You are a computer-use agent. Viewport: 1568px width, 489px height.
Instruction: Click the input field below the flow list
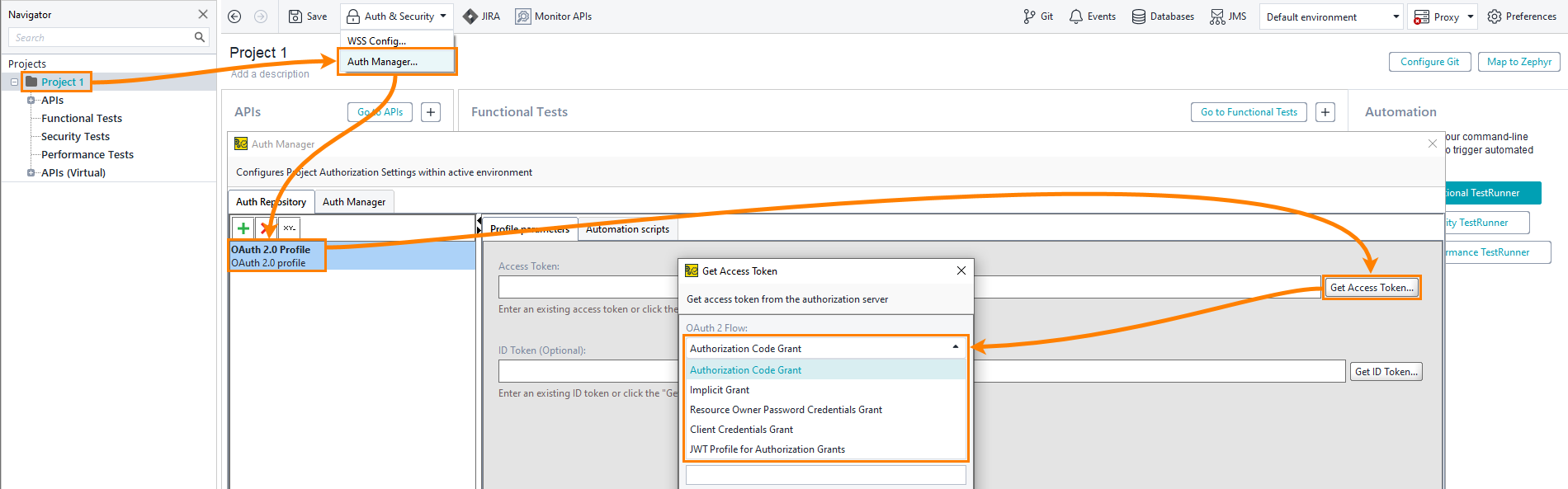click(825, 475)
